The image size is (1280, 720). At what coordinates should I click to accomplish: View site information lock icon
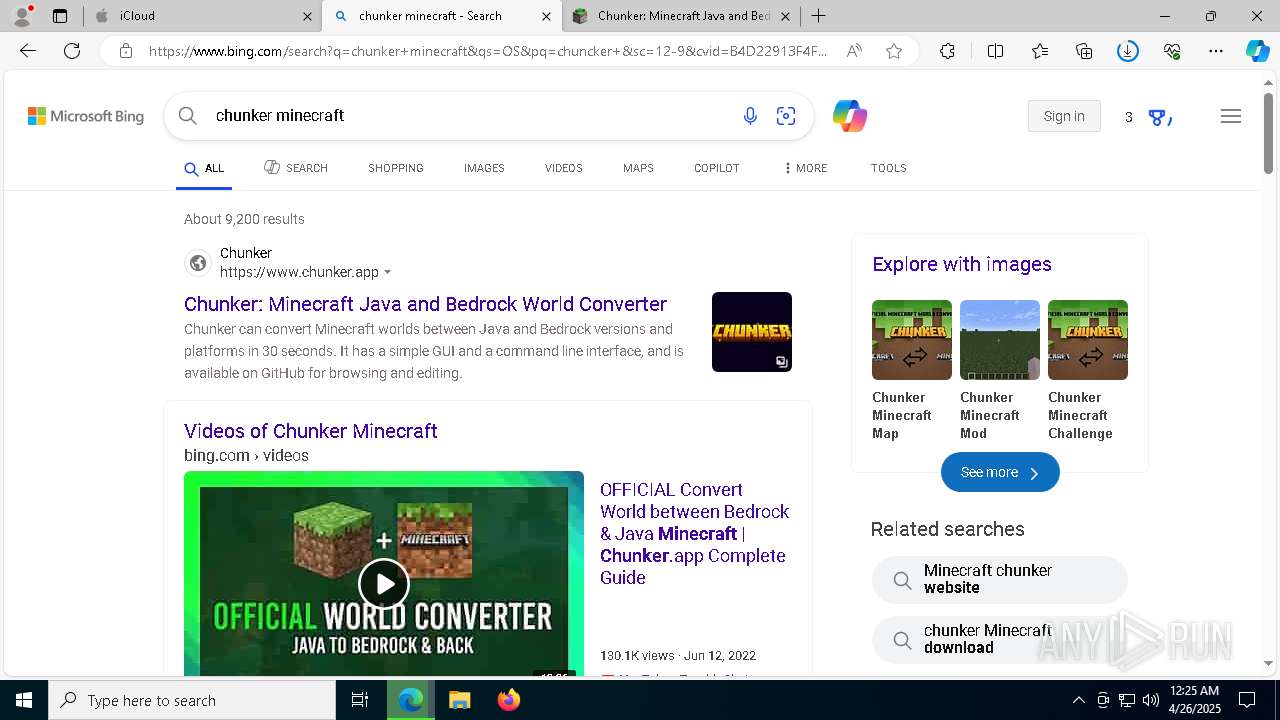[x=126, y=51]
